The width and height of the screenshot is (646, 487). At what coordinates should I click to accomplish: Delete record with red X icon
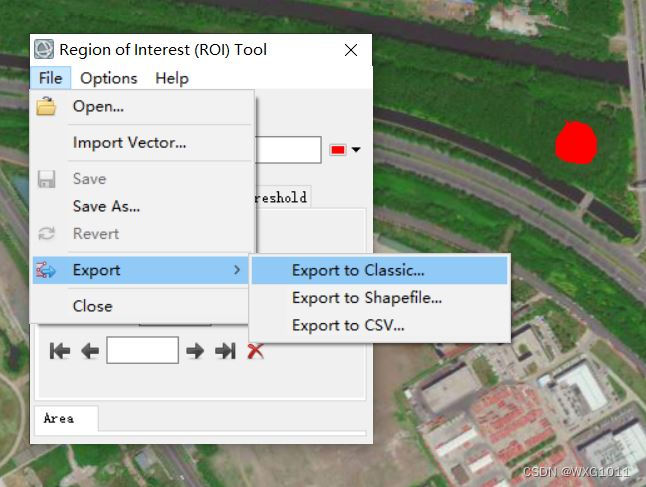pyautogui.click(x=255, y=351)
